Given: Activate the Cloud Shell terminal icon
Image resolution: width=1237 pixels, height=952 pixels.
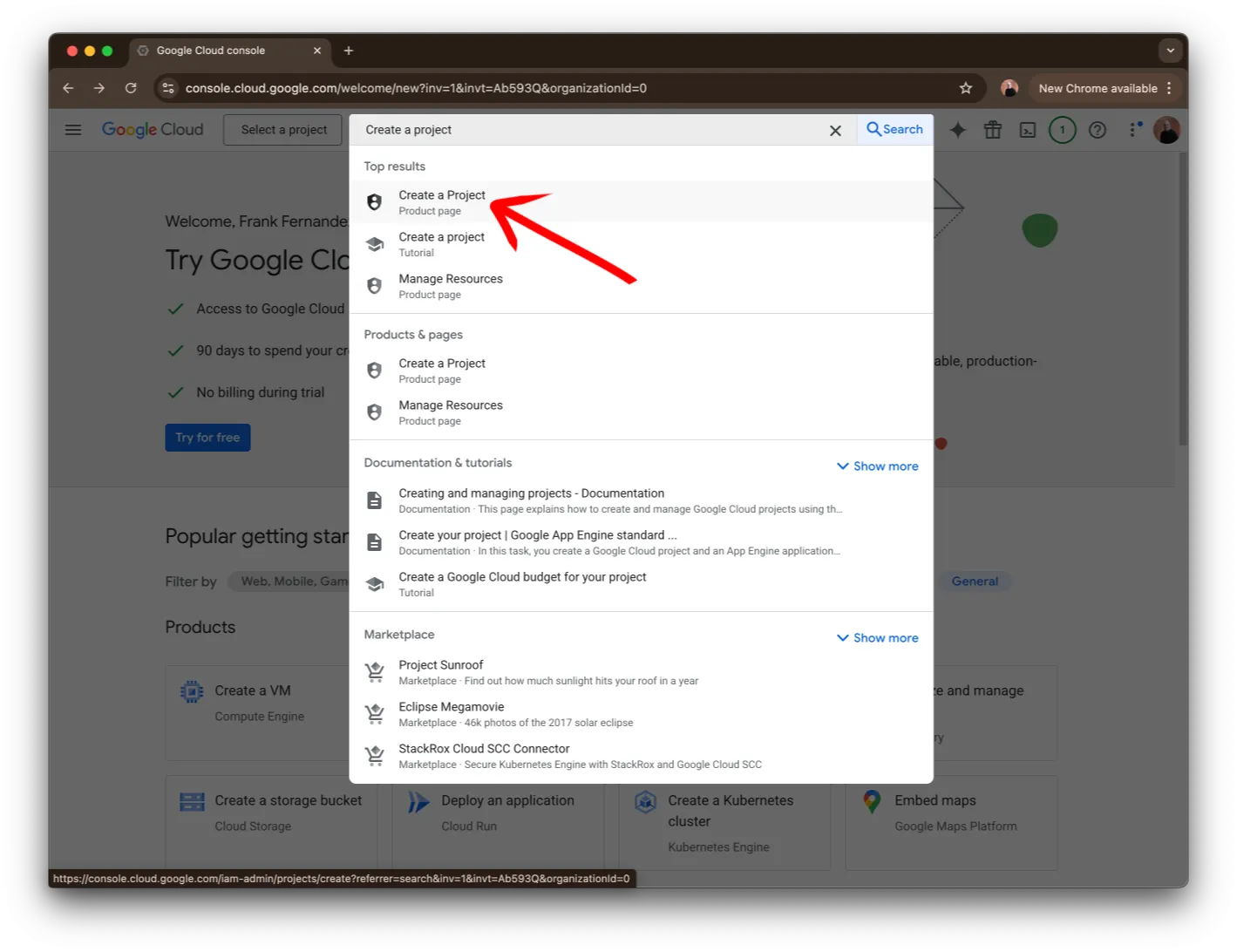Looking at the screenshot, I should tap(1028, 130).
